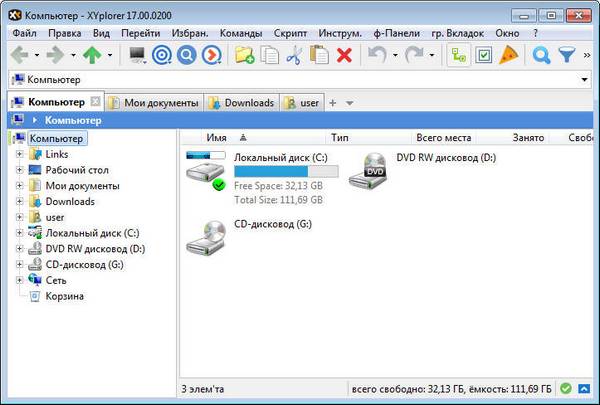
Task: Click the Forward arrow toolbar icon
Action: [55, 55]
